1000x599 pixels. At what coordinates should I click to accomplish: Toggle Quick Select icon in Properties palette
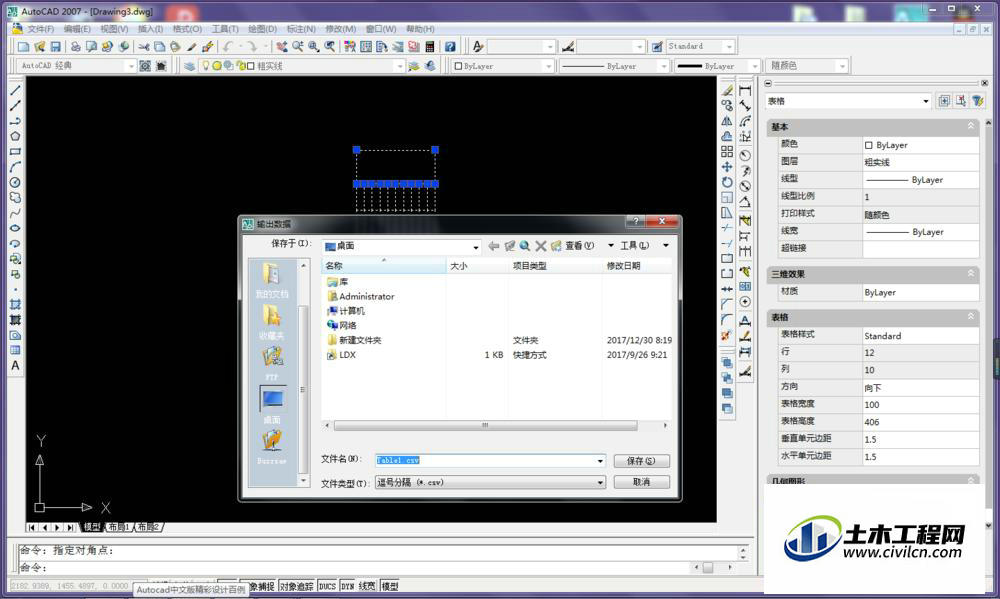click(978, 101)
